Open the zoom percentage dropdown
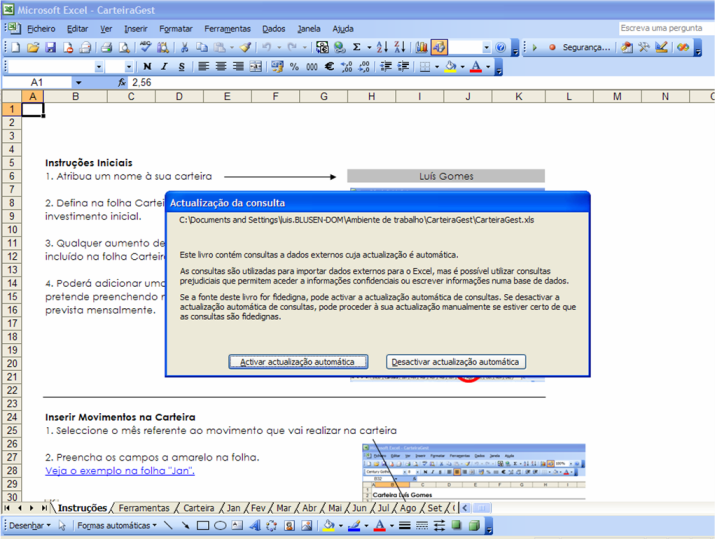Viewport: 715px width, 539px height. click(487, 47)
